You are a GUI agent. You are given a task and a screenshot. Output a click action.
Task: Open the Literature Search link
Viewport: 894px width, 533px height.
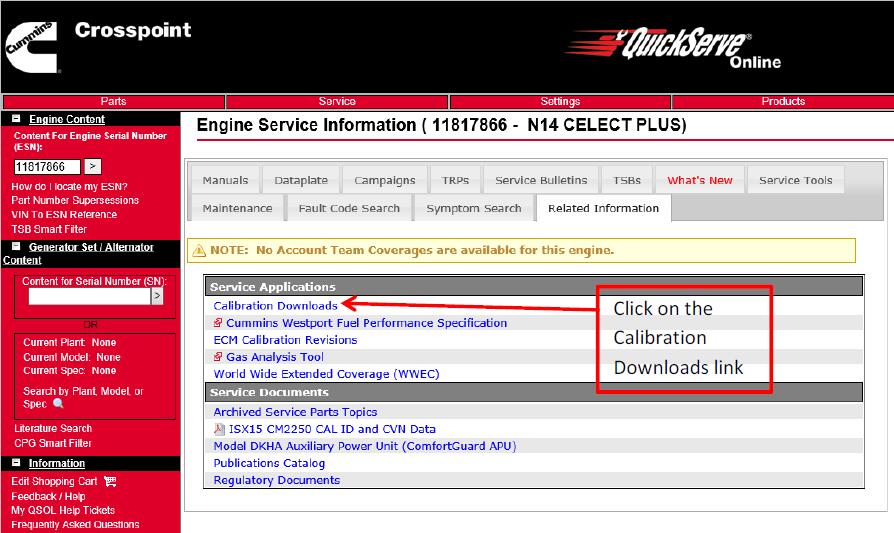coord(53,428)
